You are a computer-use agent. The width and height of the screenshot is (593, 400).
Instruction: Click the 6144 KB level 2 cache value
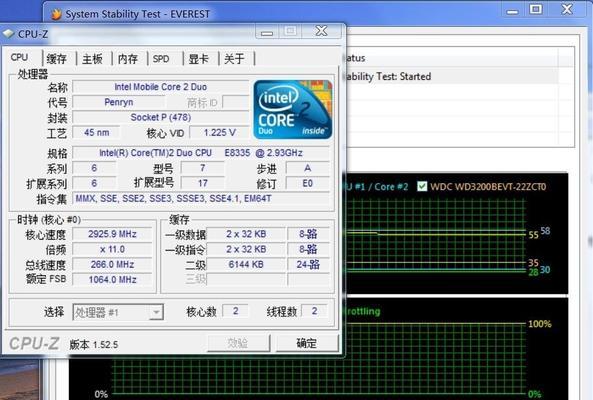[246, 264]
